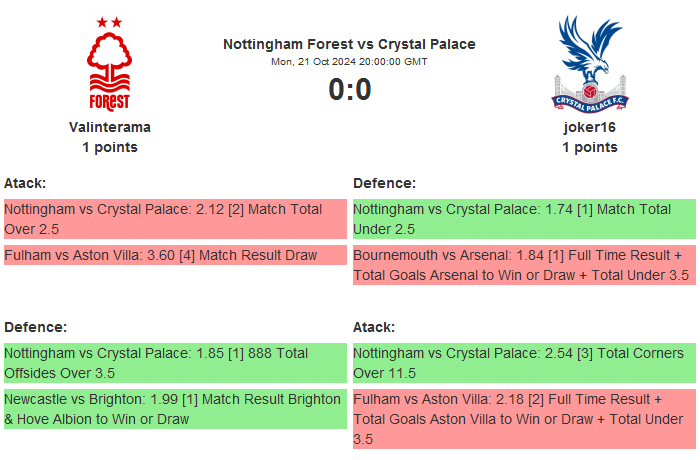700x460 pixels.
Task: Click the 0:0 match score
Action: tap(349, 90)
